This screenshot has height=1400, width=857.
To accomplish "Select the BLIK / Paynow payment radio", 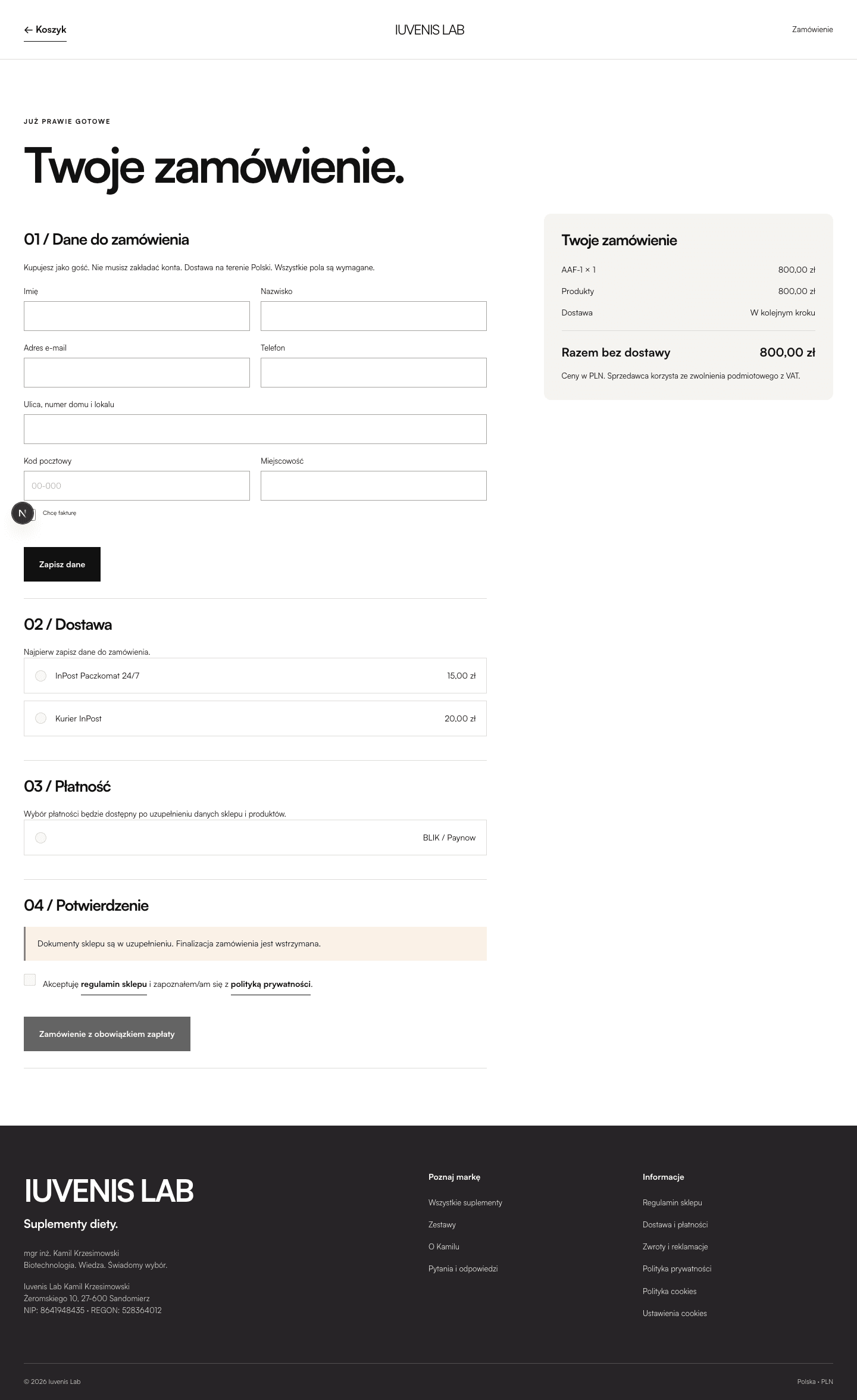I will coord(40,837).
